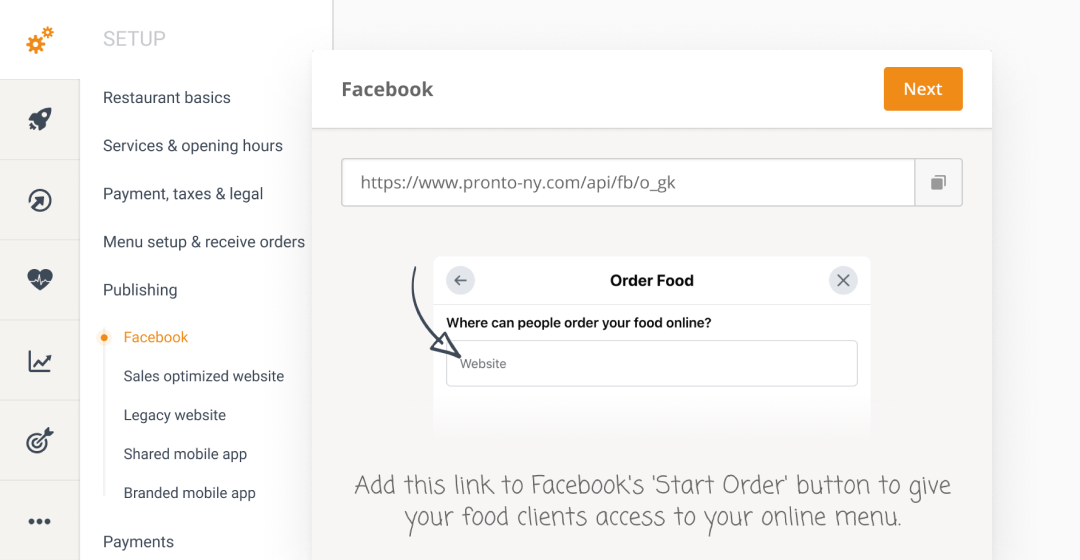The height and width of the screenshot is (560, 1080).
Task: Open the line chart reports icon
Action: click(x=40, y=361)
